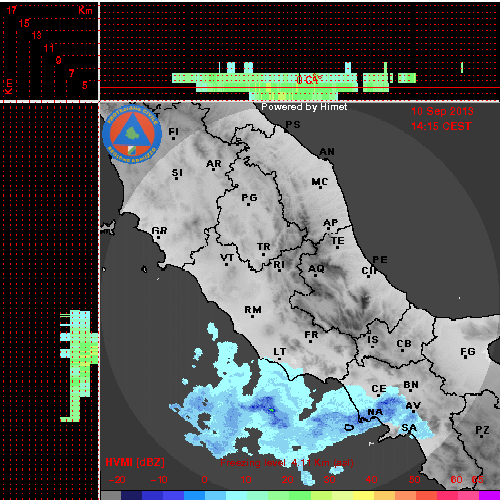Click the BN city label
This screenshot has height=500, width=500.
(x=411, y=385)
